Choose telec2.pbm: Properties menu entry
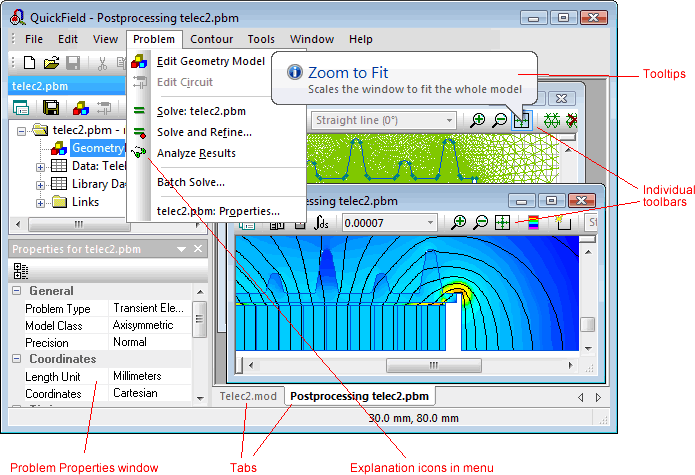Viewport: 695px width, 475px height. [216, 211]
